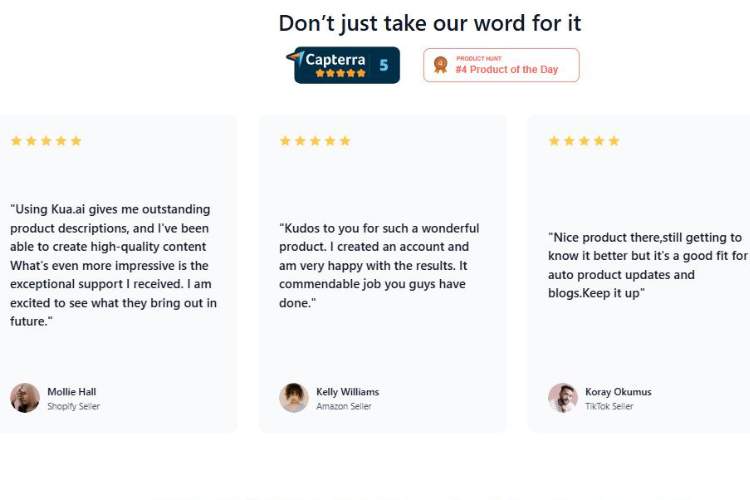Click Kelly Williams' avatar picture
The image size is (750, 500).
coord(294,398)
